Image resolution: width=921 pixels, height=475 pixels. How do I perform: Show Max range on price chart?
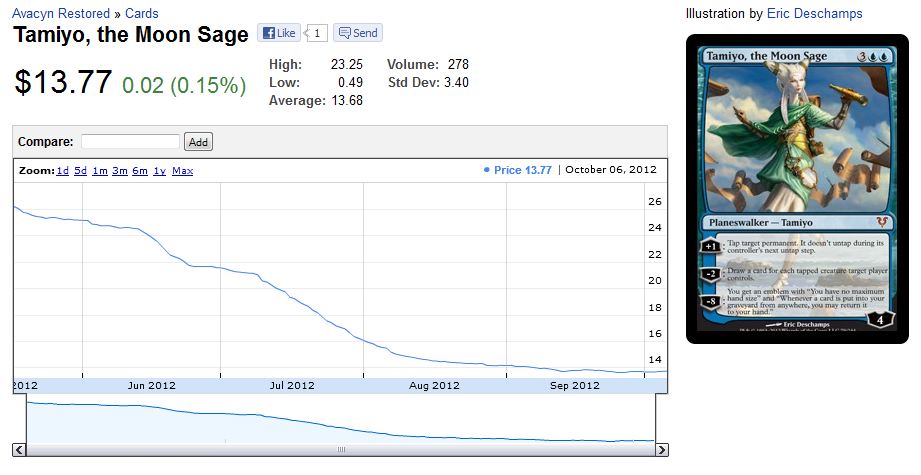[x=182, y=171]
